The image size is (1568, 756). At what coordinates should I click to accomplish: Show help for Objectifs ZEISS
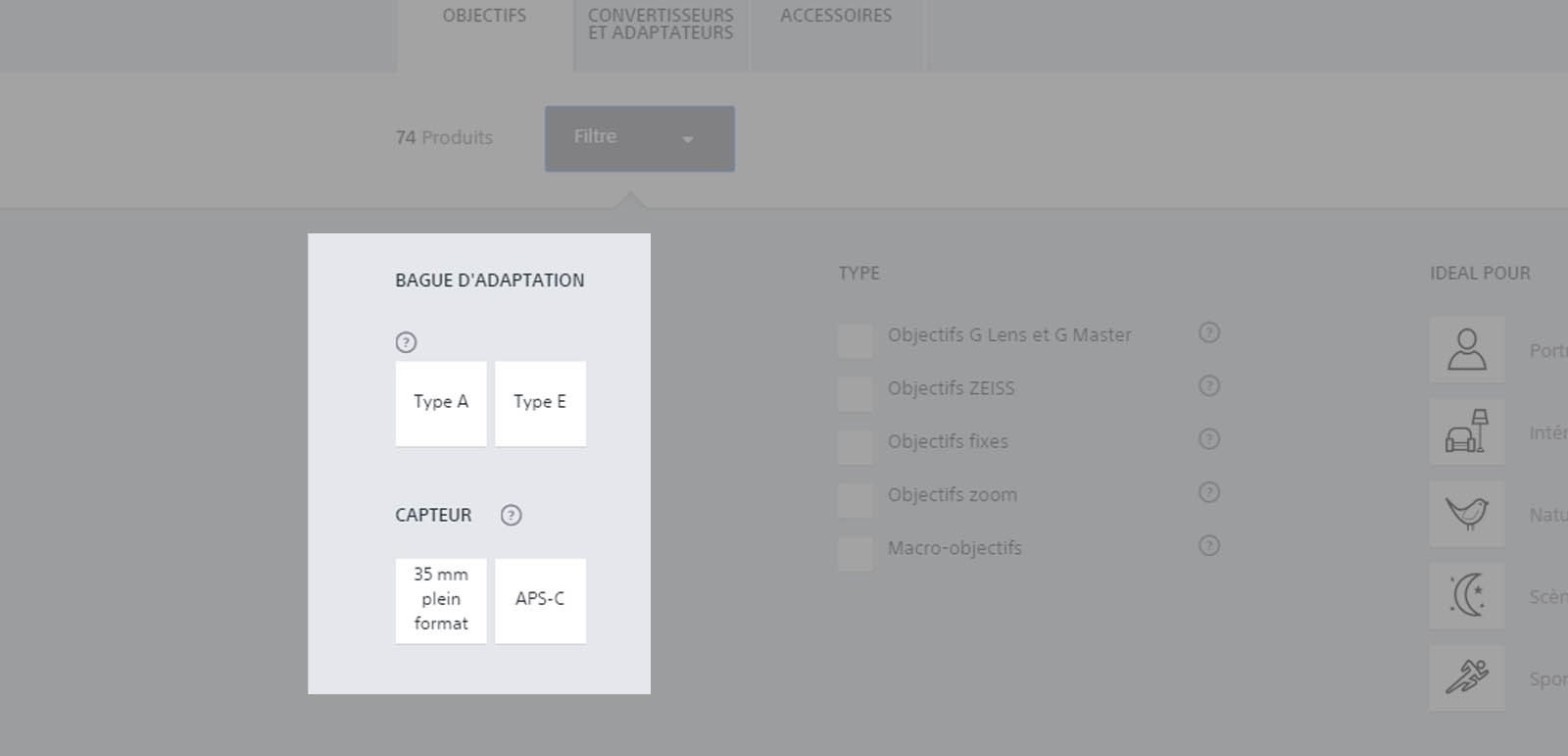tap(1209, 385)
